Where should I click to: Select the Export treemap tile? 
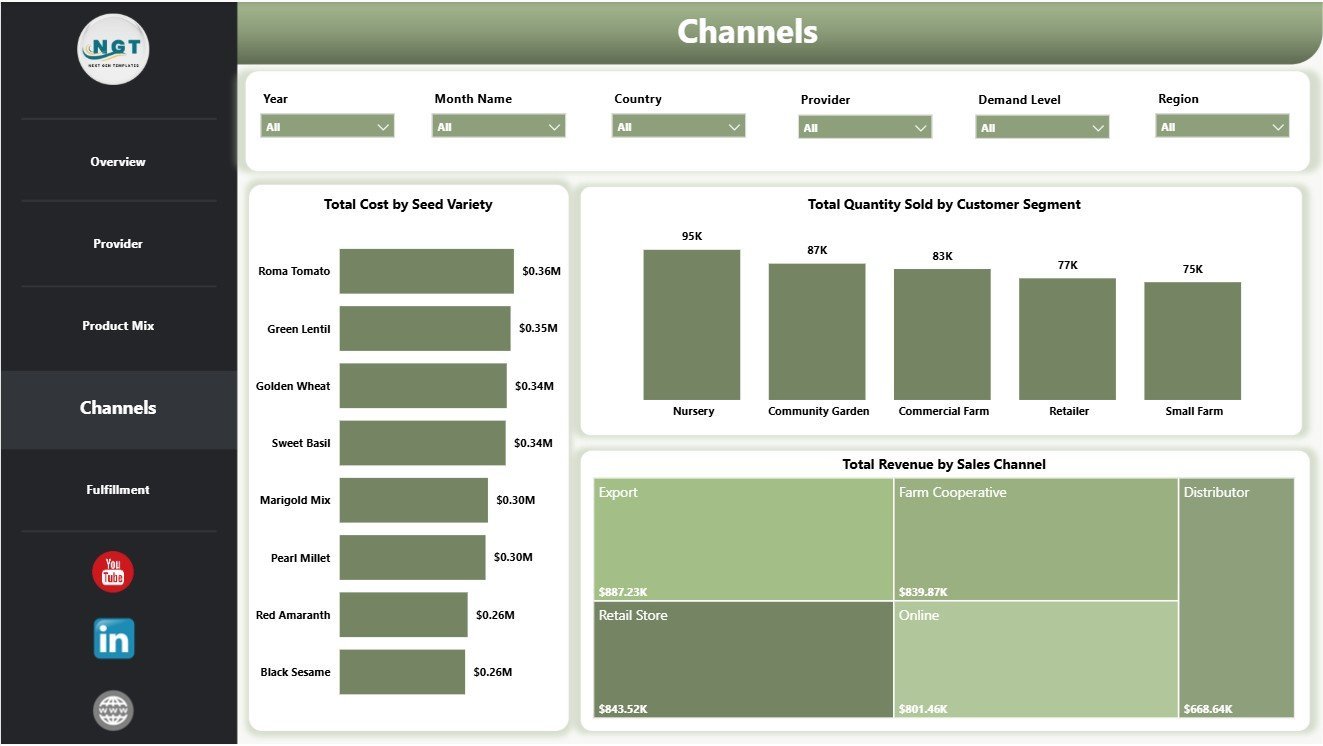point(743,539)
